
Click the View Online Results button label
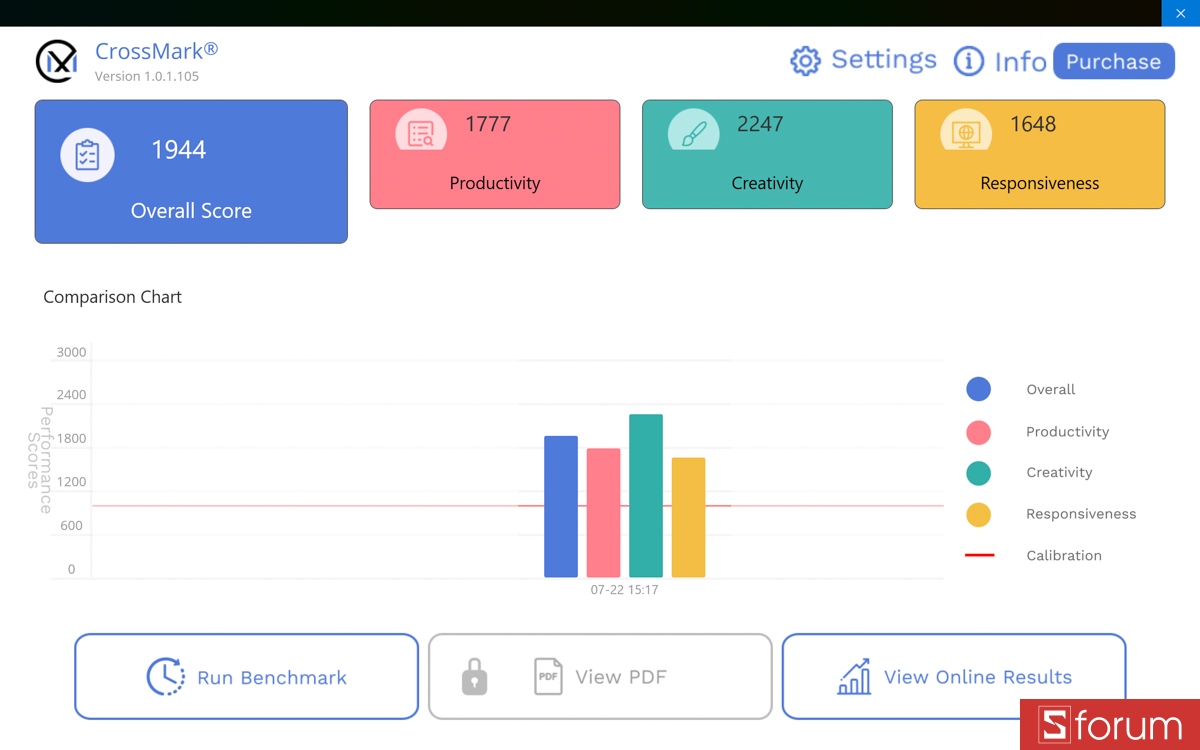tap(978, 677)
